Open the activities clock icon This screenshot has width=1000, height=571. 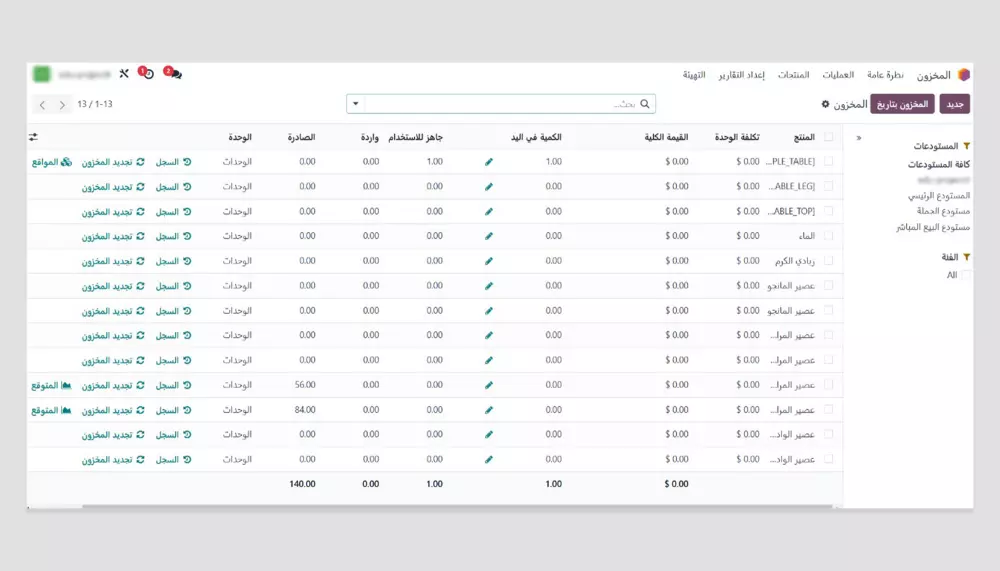coord(149,75)
